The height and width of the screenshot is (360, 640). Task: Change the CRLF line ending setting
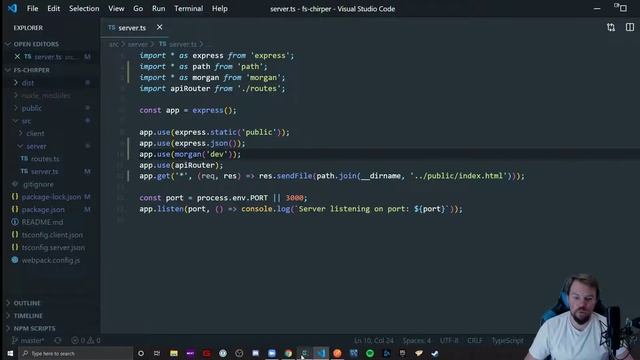(475, 340)
